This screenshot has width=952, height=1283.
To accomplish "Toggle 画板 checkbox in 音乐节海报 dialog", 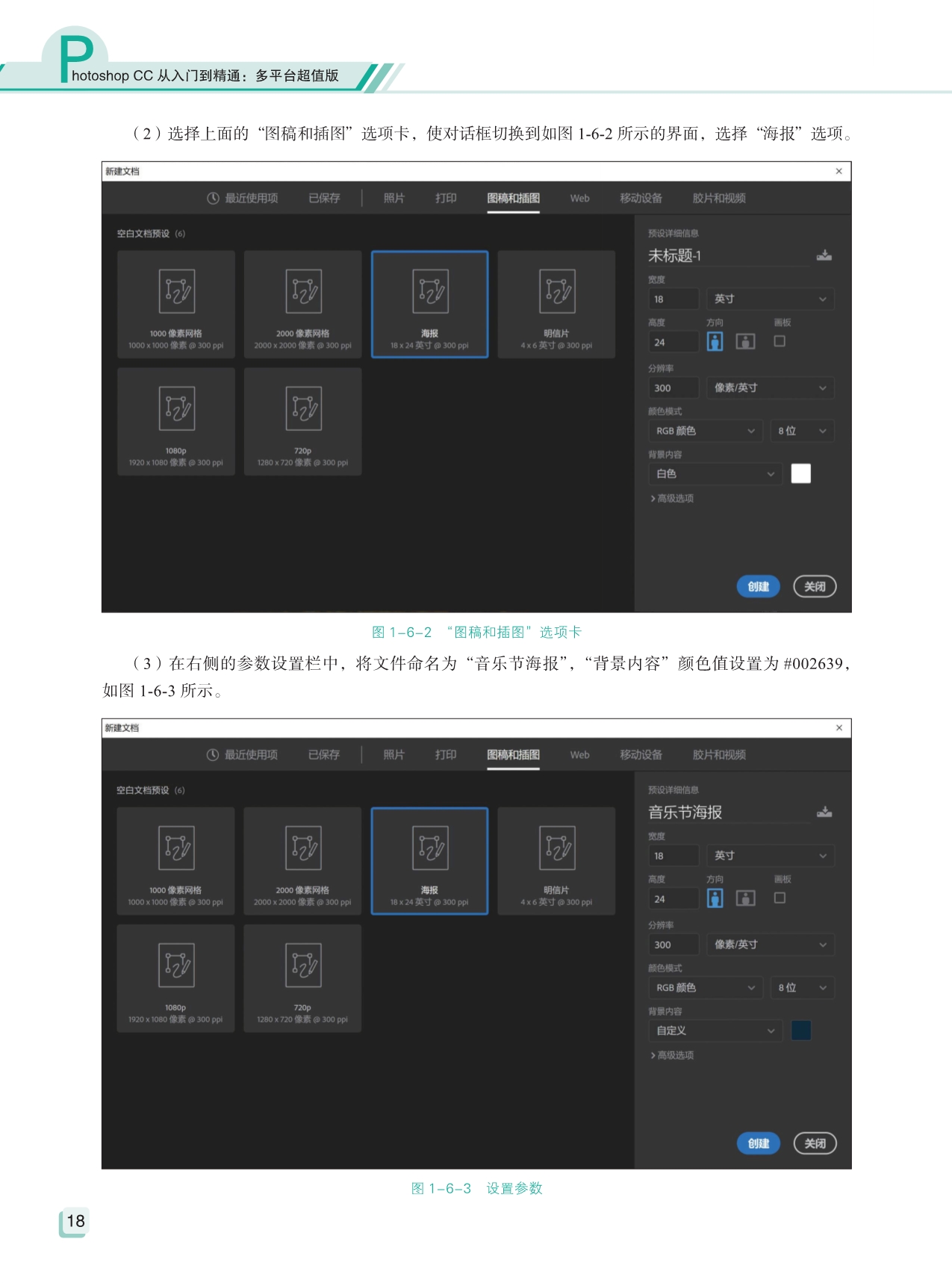I will point(780,898).
